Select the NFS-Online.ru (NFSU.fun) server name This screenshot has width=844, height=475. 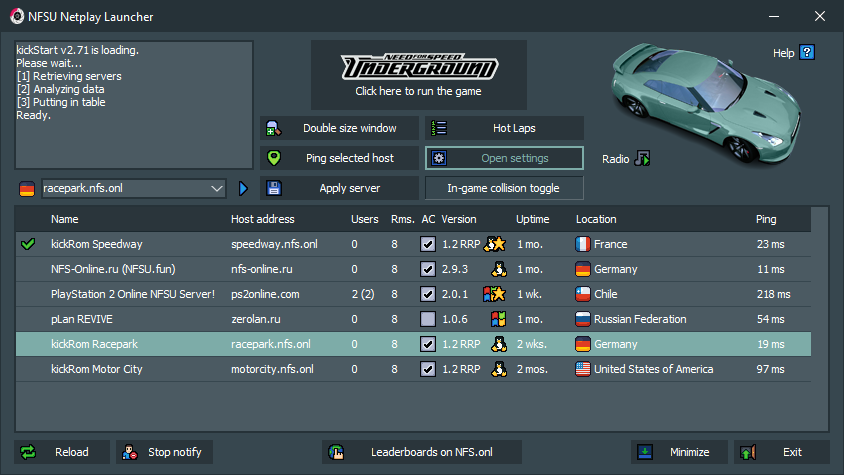click(x=113, y=269)
